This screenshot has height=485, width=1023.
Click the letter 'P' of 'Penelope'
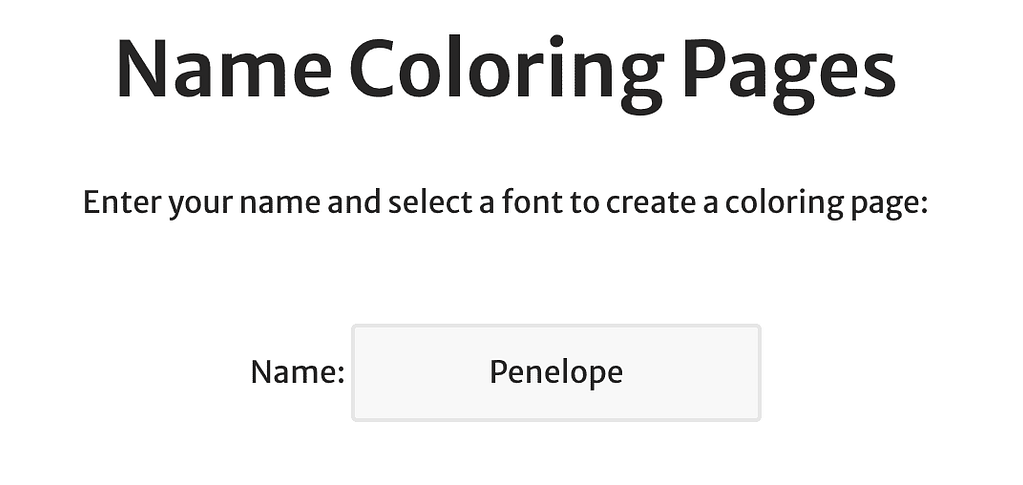(497, 372)
